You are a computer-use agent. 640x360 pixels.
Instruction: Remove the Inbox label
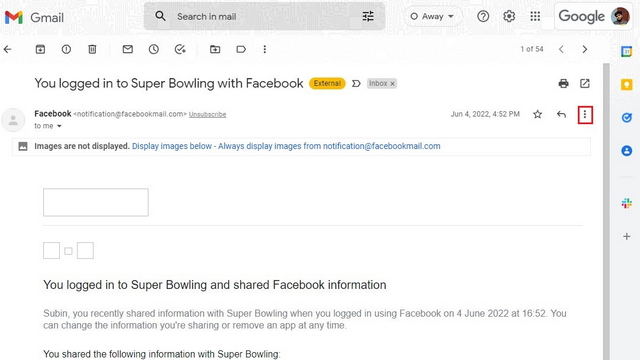pyautogui.click(x=393, y=84)
